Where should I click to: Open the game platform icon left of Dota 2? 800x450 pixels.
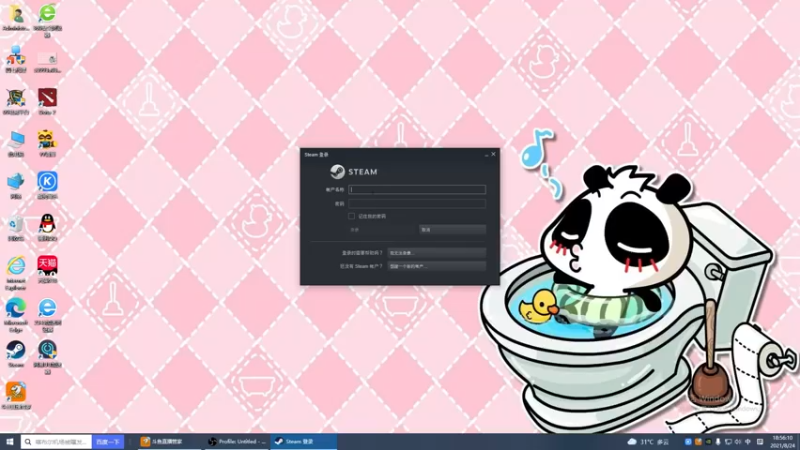pyautogui.click(x=16, y=101)
